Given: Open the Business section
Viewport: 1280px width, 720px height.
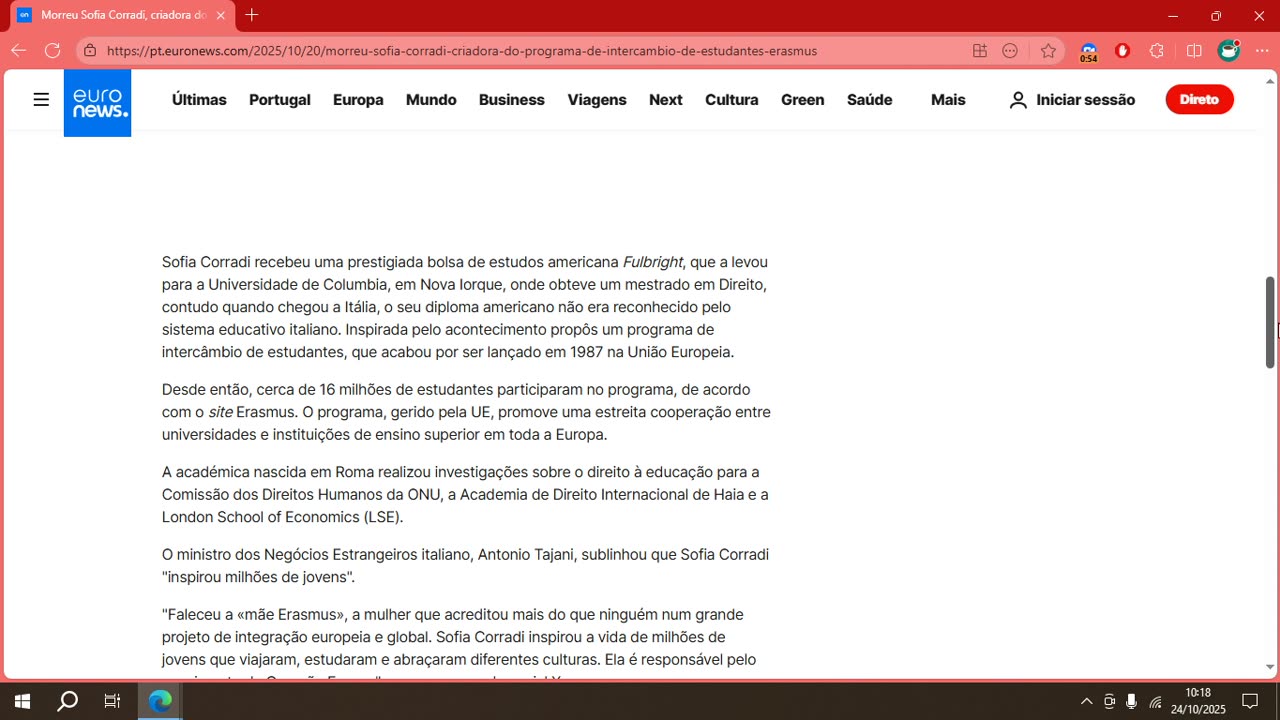Looking at the screenshot, I should (512, 100).
